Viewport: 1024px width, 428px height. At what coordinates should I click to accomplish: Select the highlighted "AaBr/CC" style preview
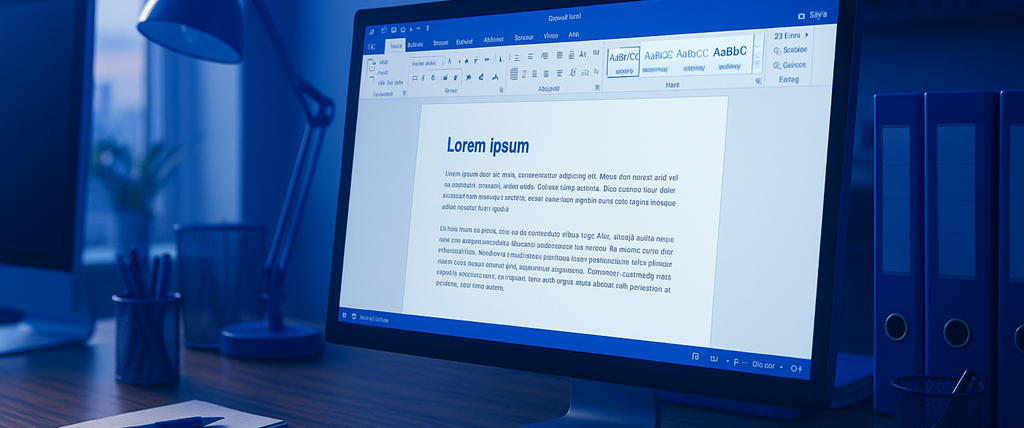pyautogui.click(x=625, y=55)
